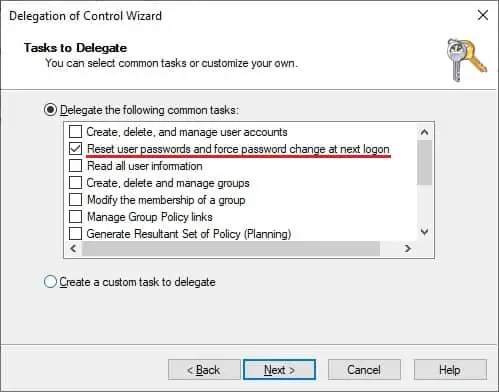Tick Modify the membership of a group
The width and height of the screenshot is (499, 392).
pos(75,200)
